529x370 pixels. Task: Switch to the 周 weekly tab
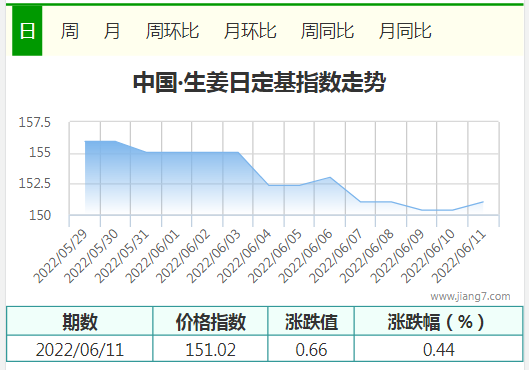tap(70, 31)
